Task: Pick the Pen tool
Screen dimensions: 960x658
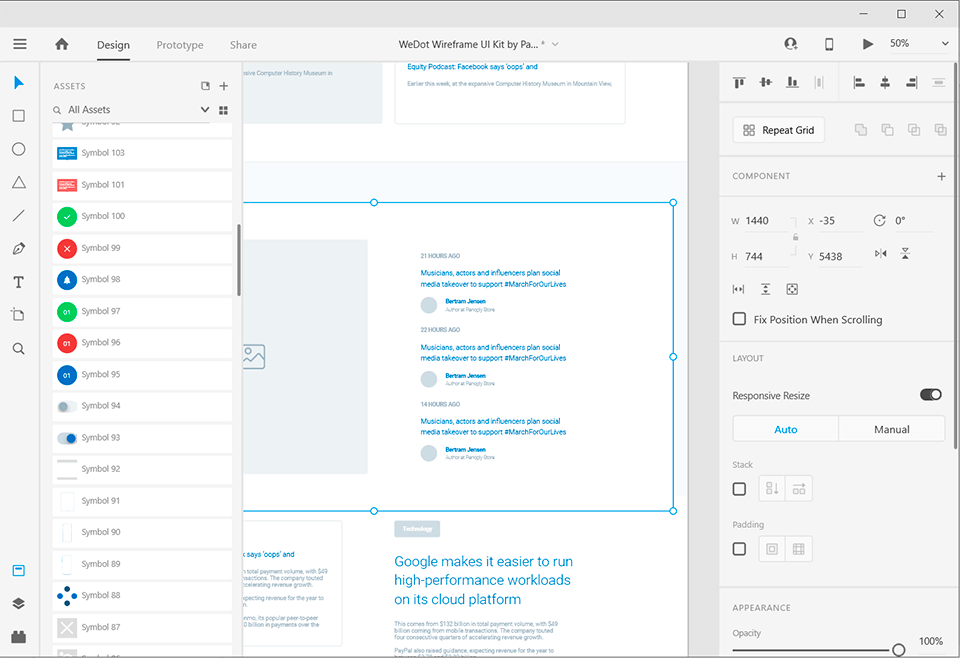Action: point(18,248)
